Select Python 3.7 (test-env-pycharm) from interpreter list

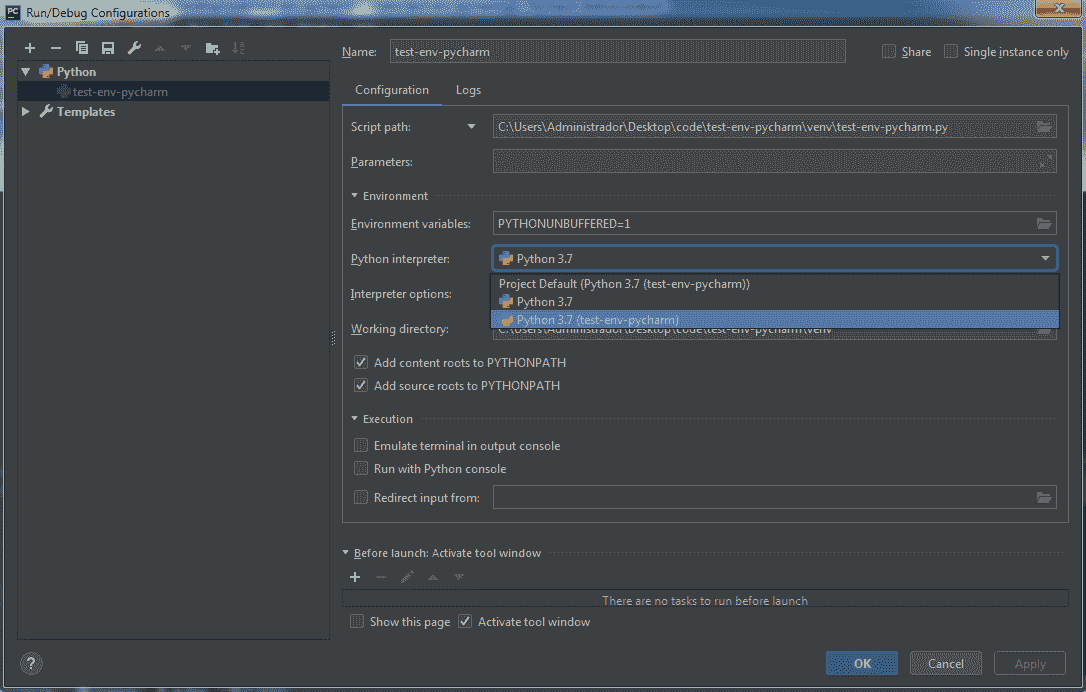click(x=597, y=320)
